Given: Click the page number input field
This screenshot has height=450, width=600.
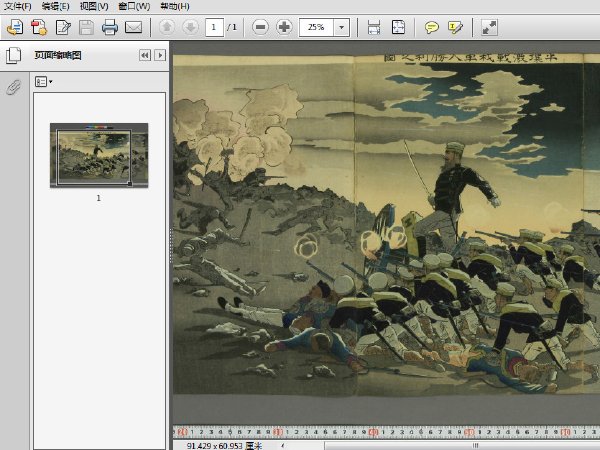Looking at the screenshot, I should pyautogui.click(x=214, y=27).
